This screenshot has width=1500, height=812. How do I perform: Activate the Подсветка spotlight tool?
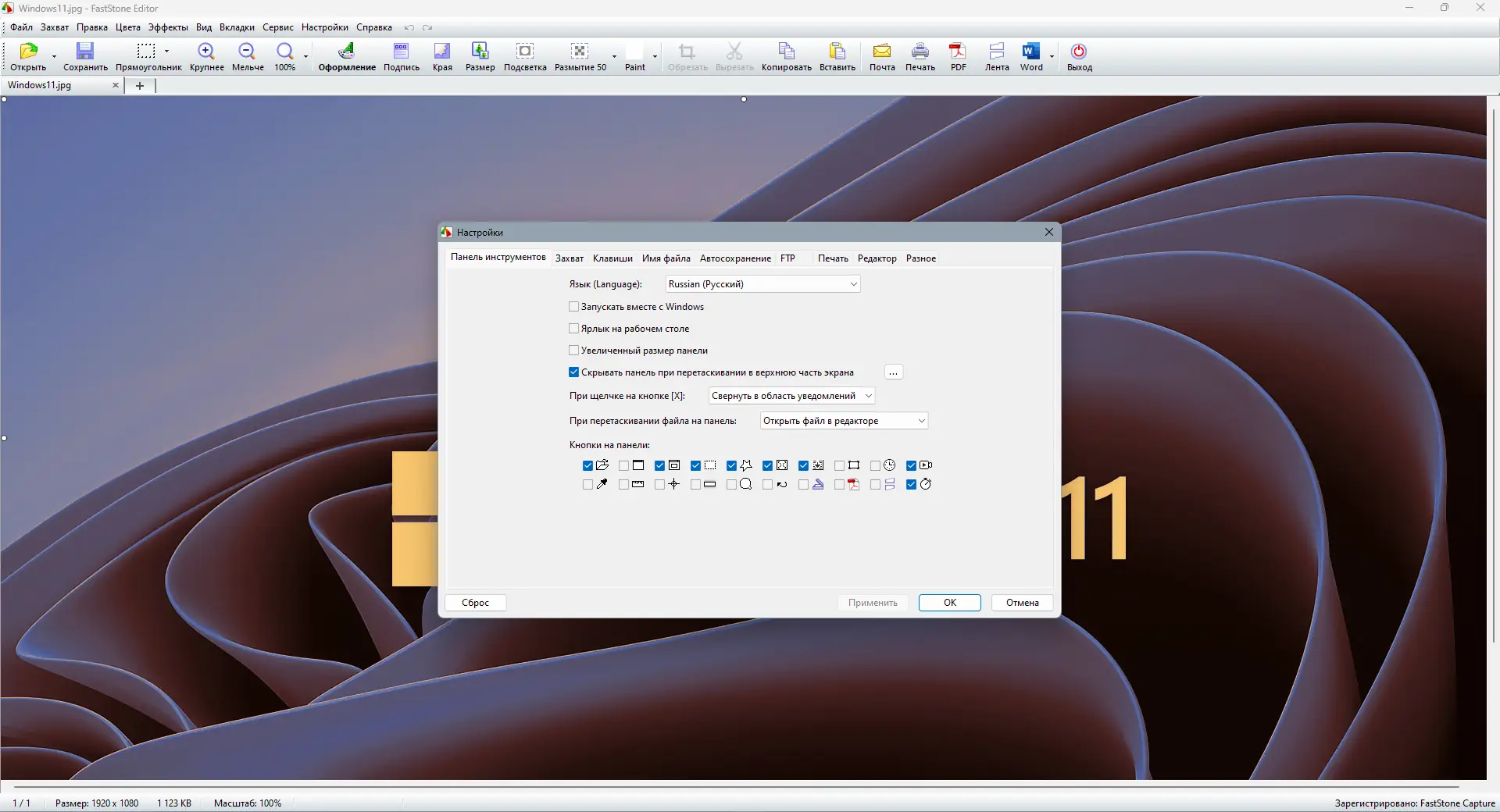525,56
